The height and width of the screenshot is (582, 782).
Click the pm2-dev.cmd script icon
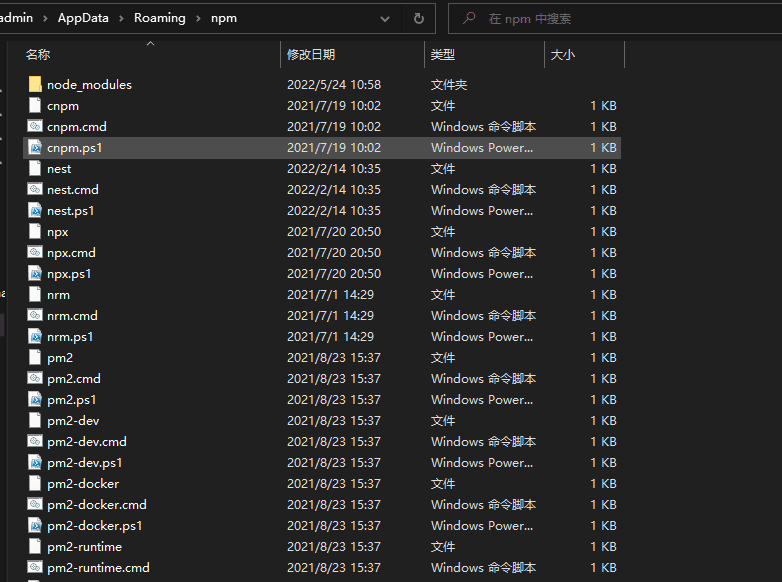click(35, 441)
